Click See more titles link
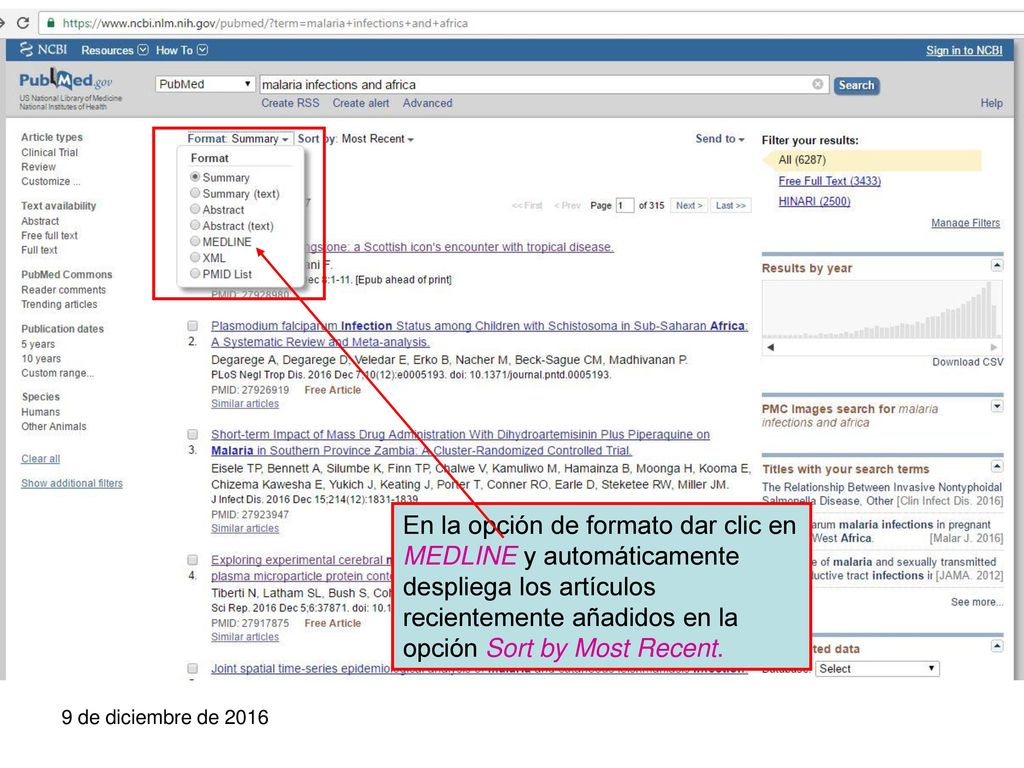This screenshot has height=768, width=1024. pos(976,602)
